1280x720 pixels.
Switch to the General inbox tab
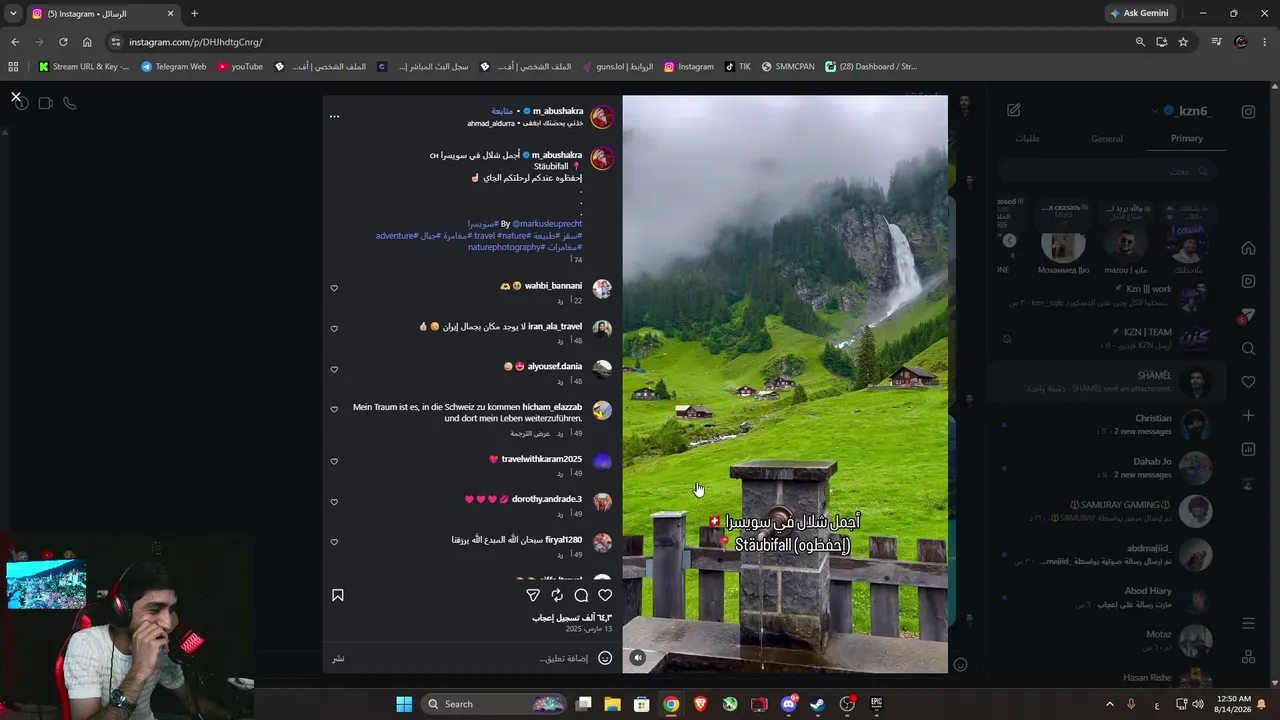(1107, 138)
